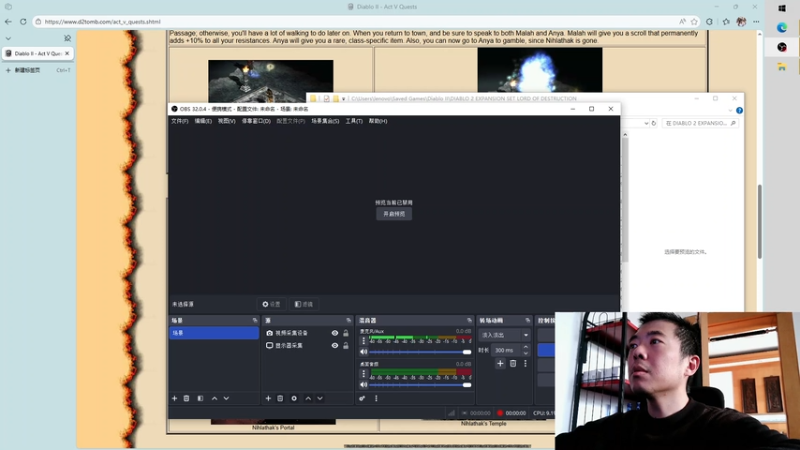Open the transition type dropdown
This screenshot has width=800, height=450.
505,335
